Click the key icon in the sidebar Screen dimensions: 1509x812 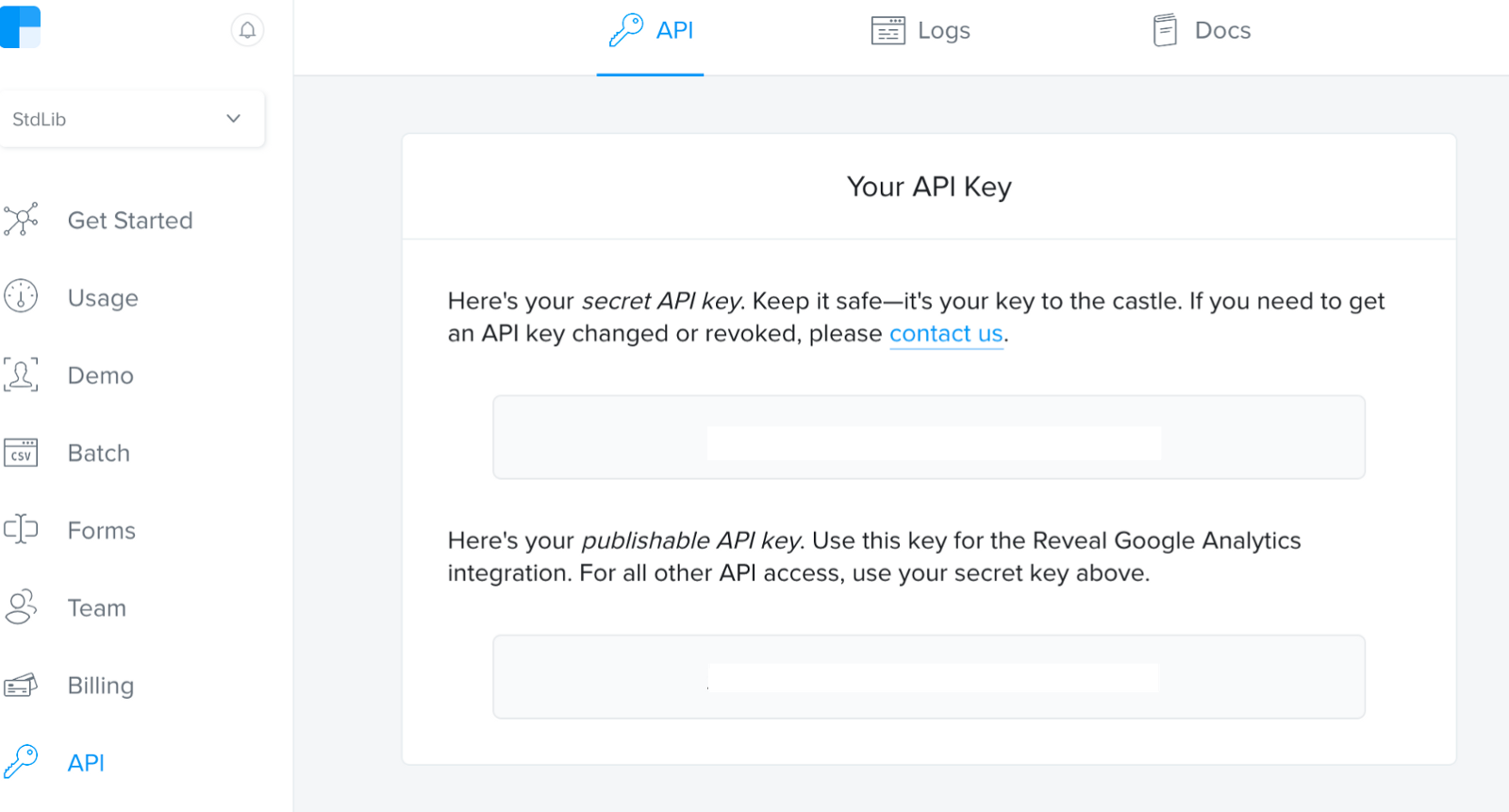[21, 761]
